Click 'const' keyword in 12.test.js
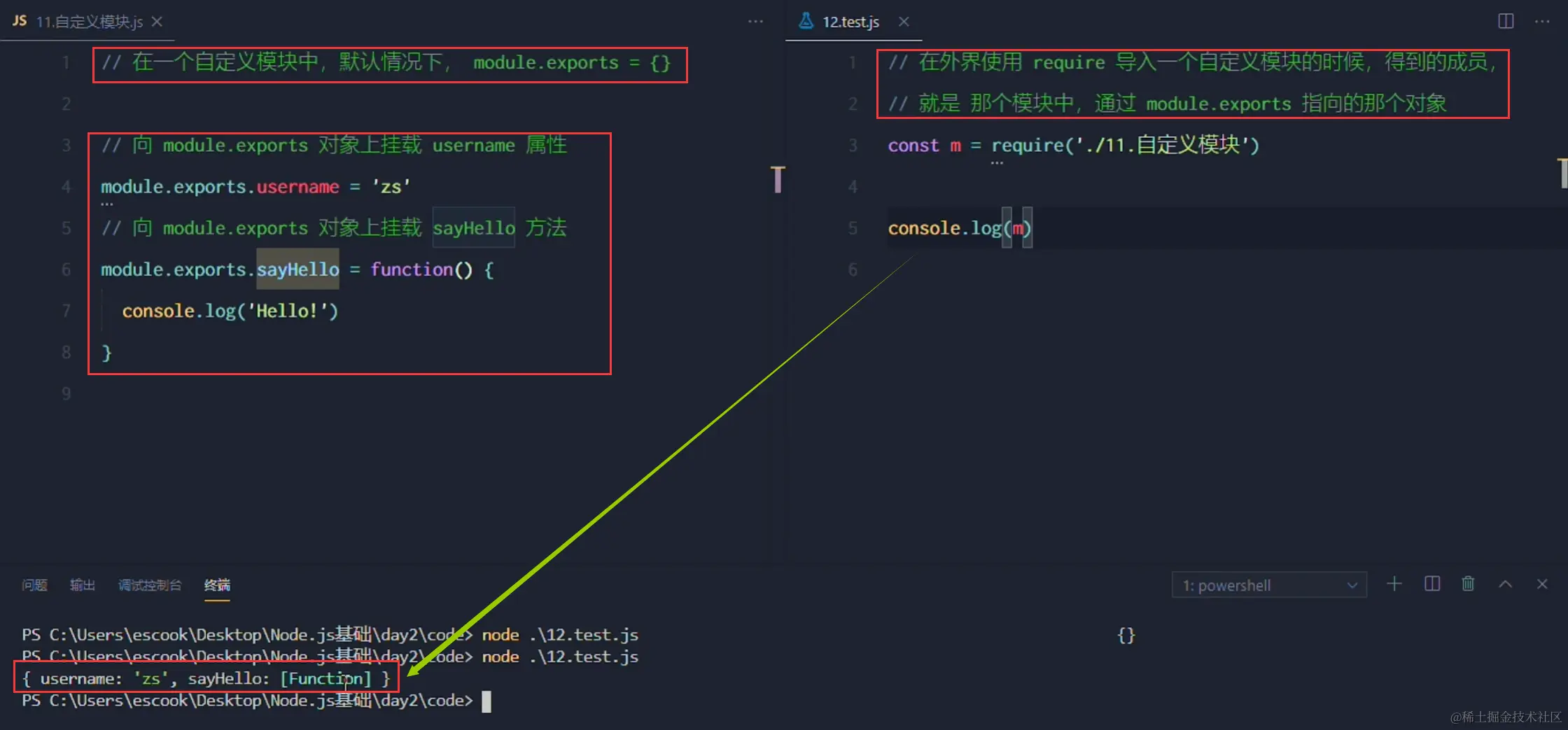Viewport: 1568px width, 730px height. pyautogui.click(x=913, y=146)
